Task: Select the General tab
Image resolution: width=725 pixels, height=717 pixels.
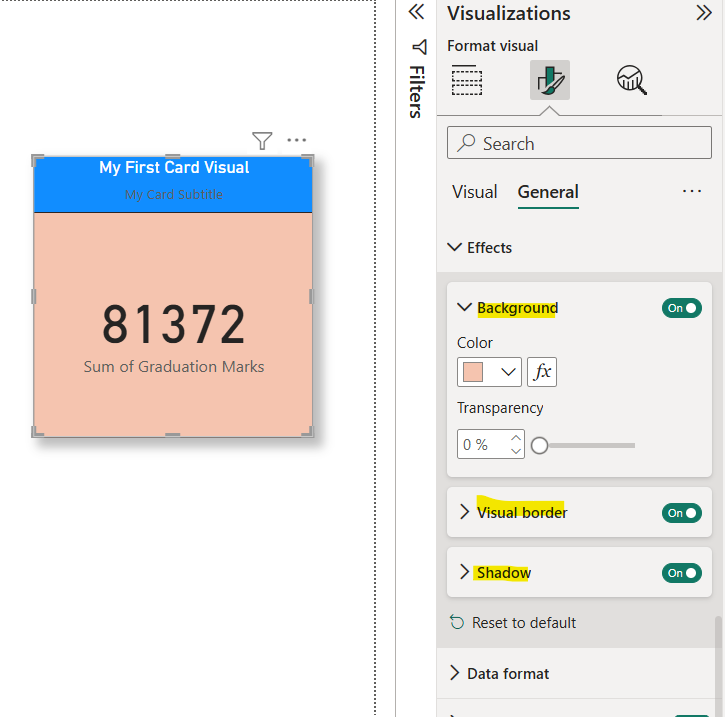Action: coord(548,192)
